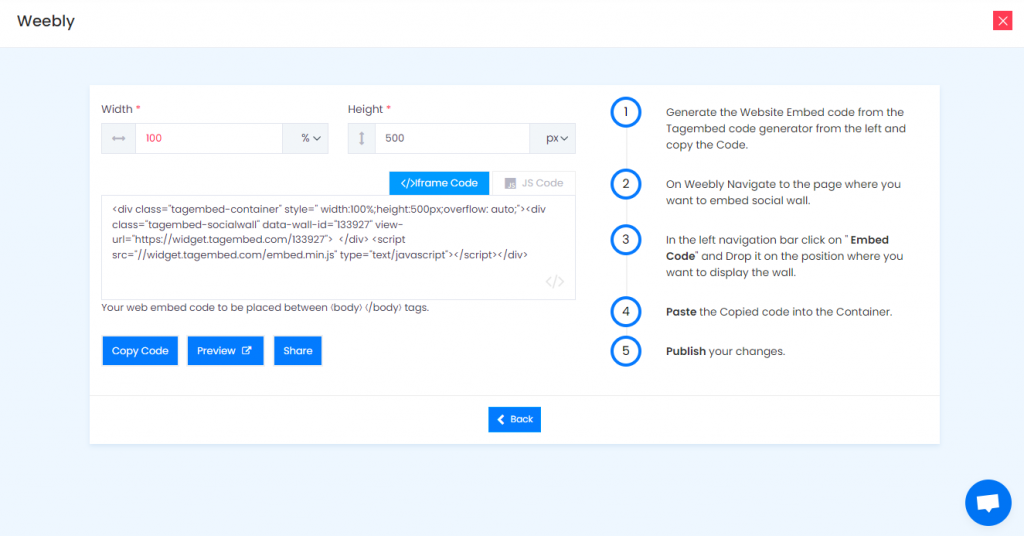Click inside the embed code text area
Viewport: 1024px width, 536px height.
(x=338, y=247)
